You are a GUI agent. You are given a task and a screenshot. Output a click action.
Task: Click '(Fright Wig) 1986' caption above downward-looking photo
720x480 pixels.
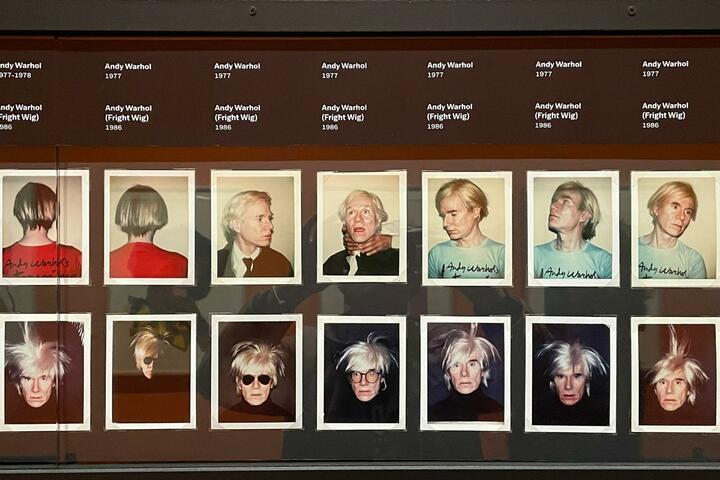tap(448, 121)
